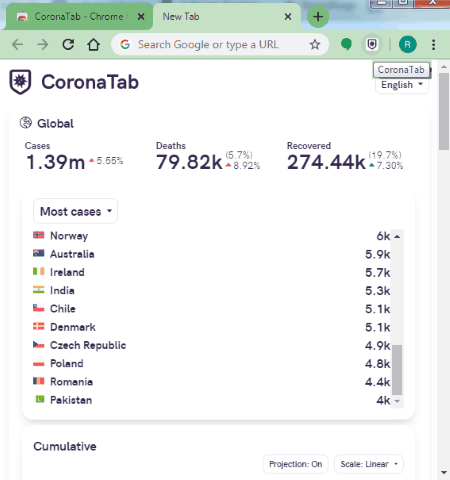Open the English language dropdown
The width and height of the screenshot is (450, 480).
click(402, 85)
